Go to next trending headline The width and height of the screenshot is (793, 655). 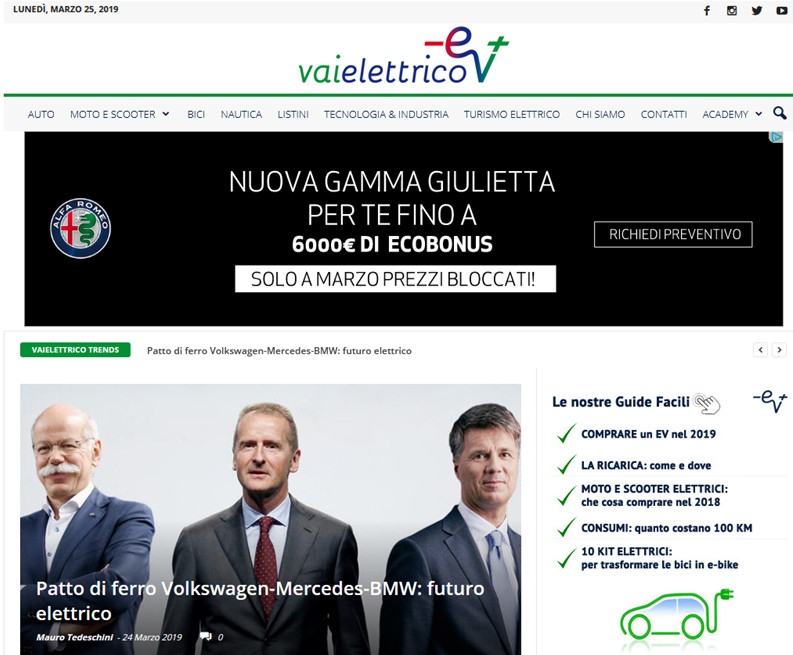779,350
